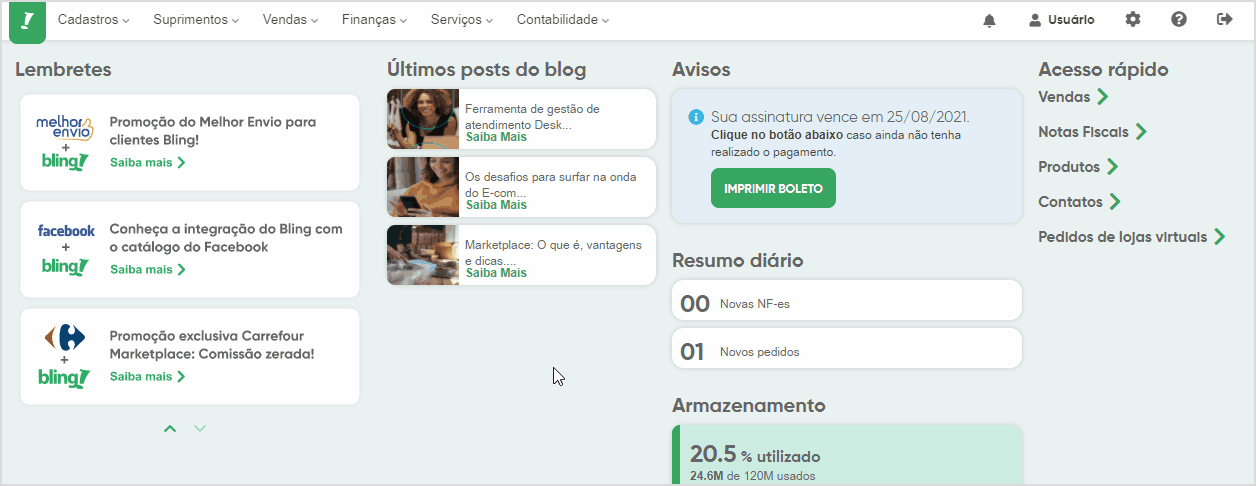
Task: Open Saiba mais for Facebook catalog integration
Action: point(148,269)
